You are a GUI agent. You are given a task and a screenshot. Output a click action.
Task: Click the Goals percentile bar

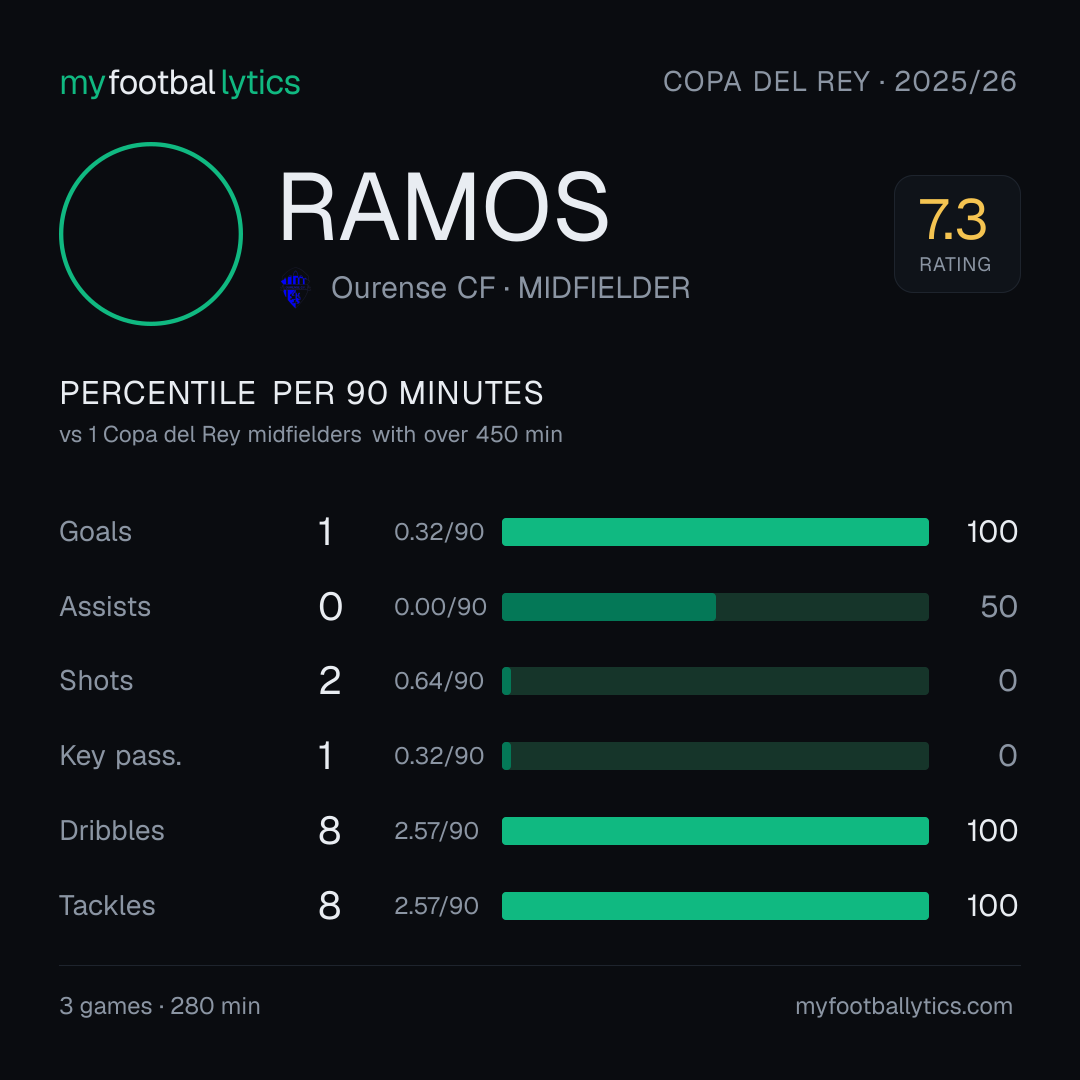coord(715,532)
